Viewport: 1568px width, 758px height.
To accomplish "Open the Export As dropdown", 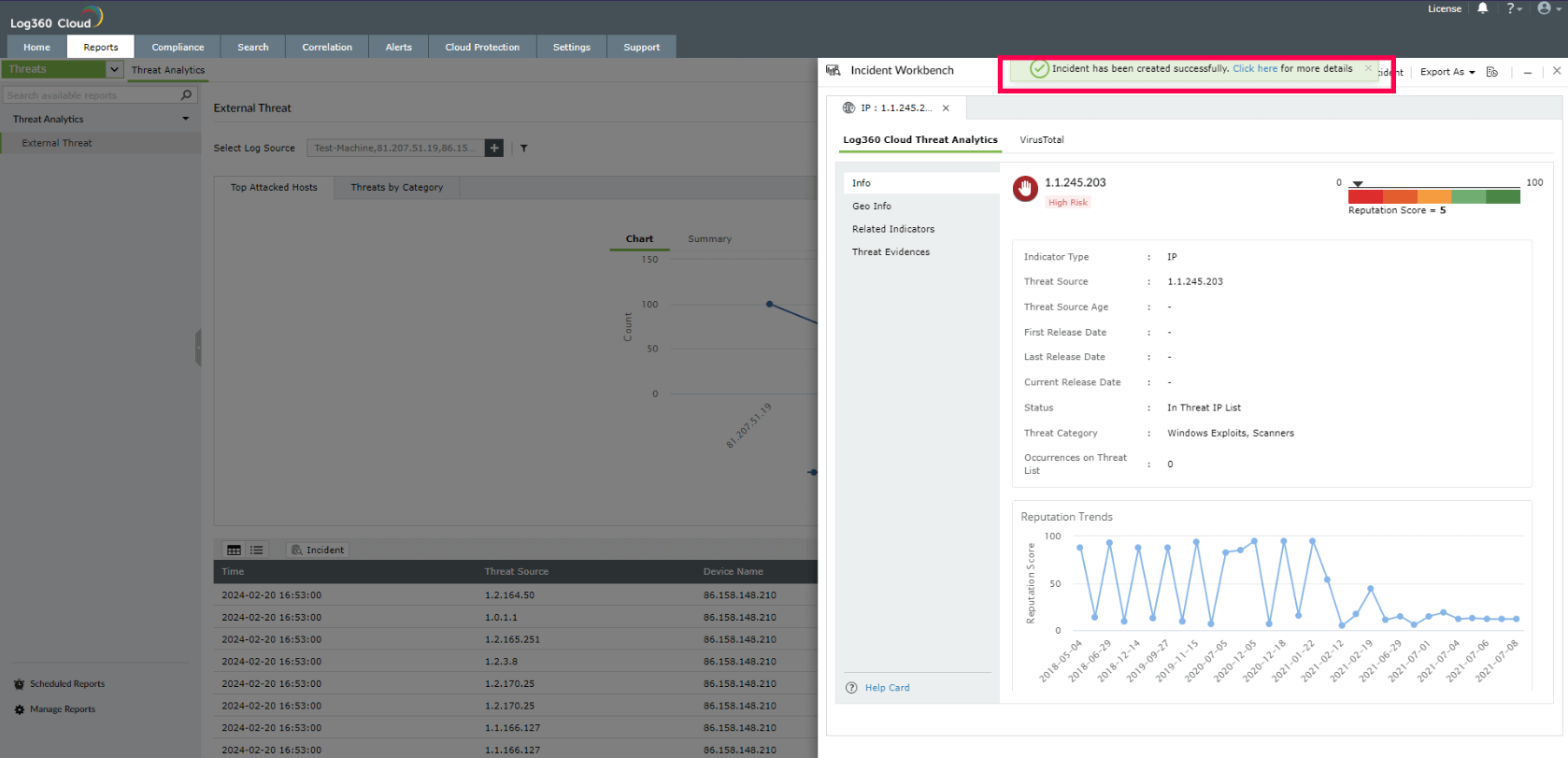I will [x=1447, y=72].
